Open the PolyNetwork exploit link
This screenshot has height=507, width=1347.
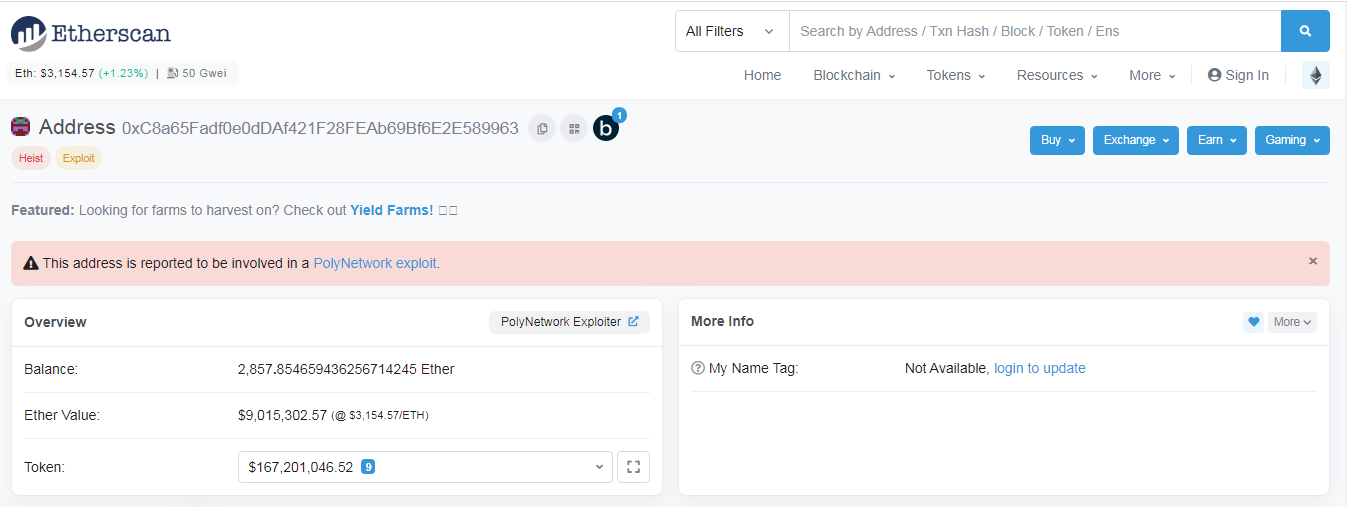pos(375,263)
